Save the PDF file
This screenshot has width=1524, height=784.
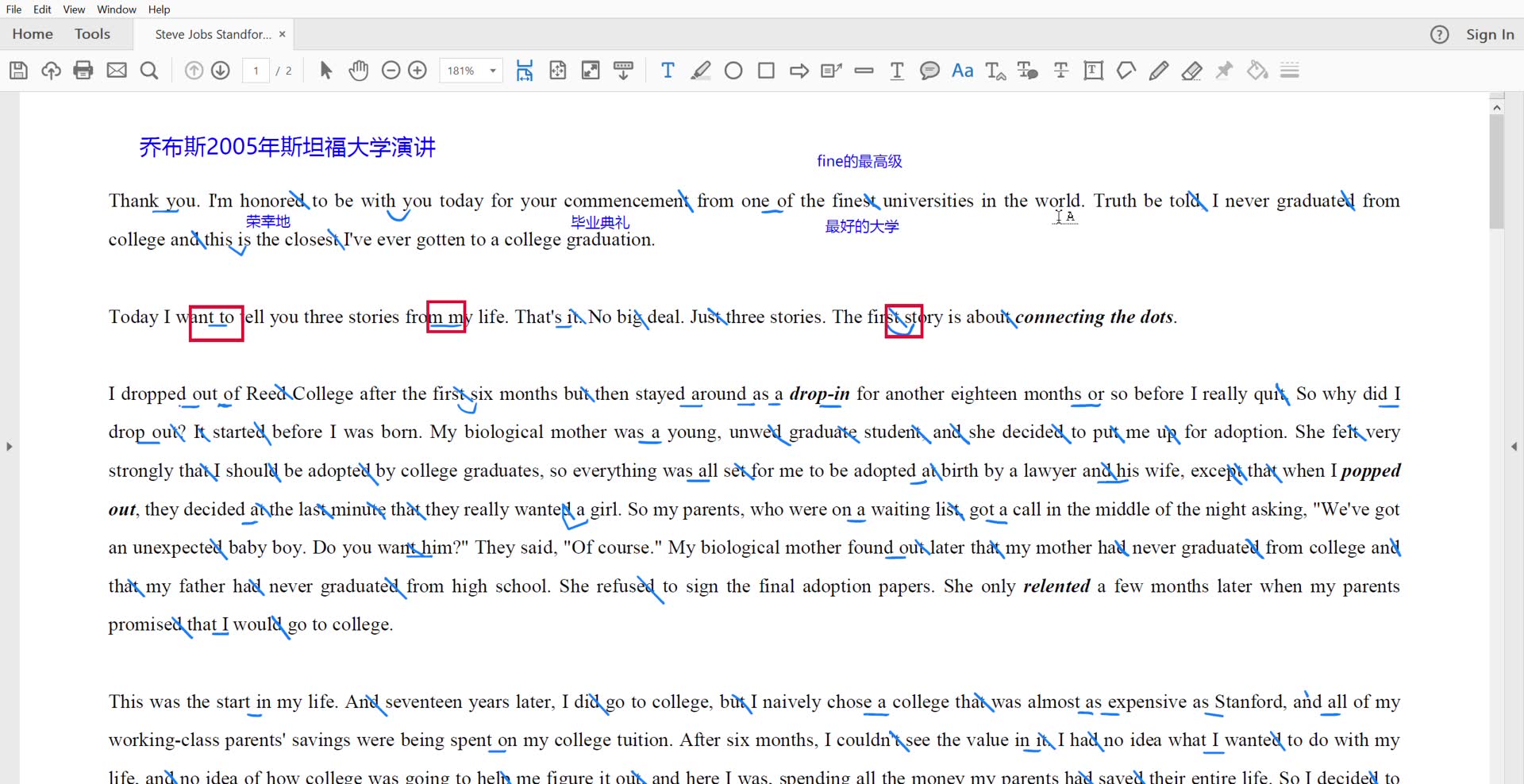pyautogui.click(x=18, y=71)
